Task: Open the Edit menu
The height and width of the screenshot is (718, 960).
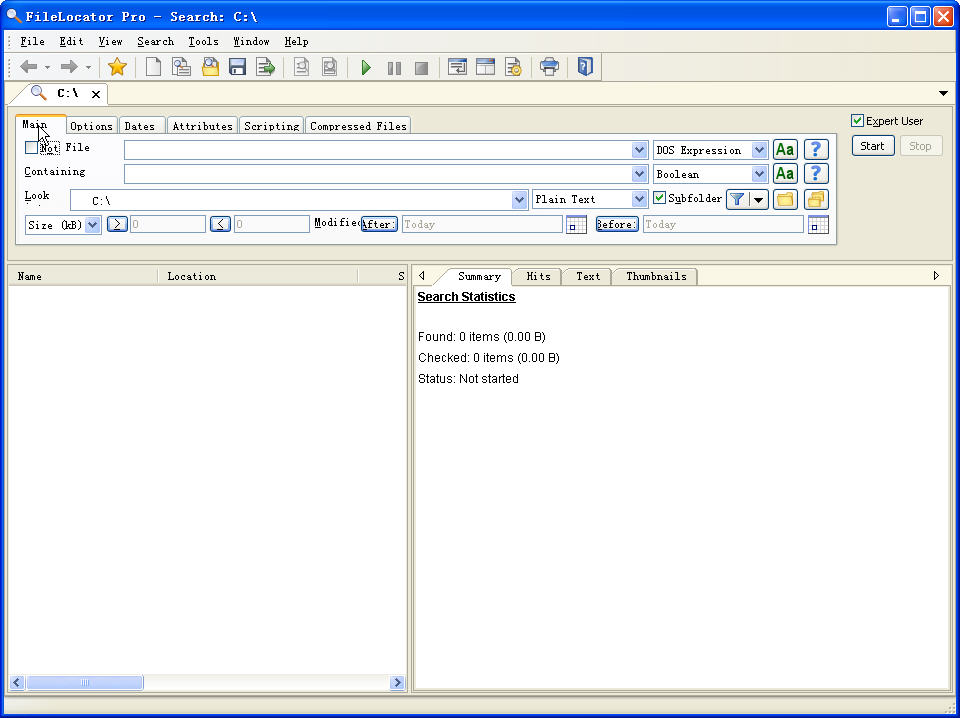Action: coord(71,42)
